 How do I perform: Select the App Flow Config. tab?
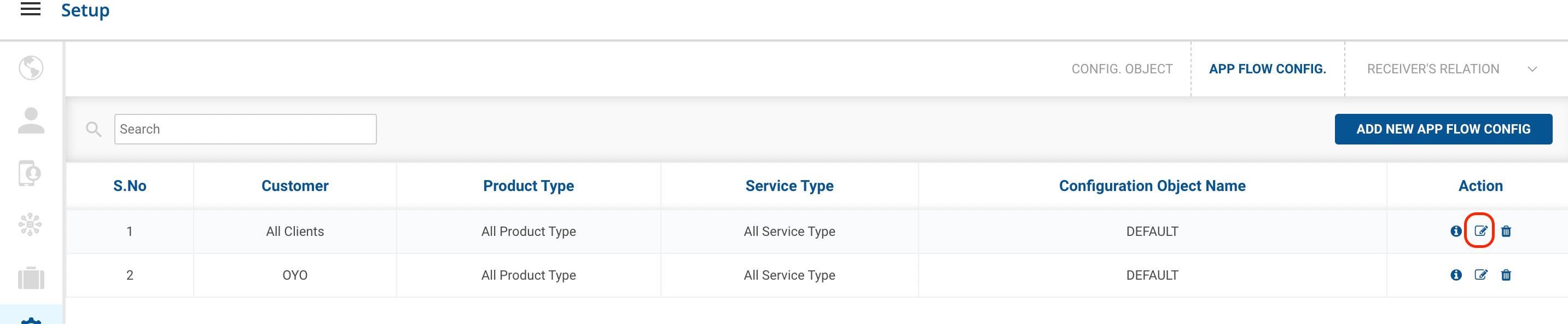tap(1267, 70)
